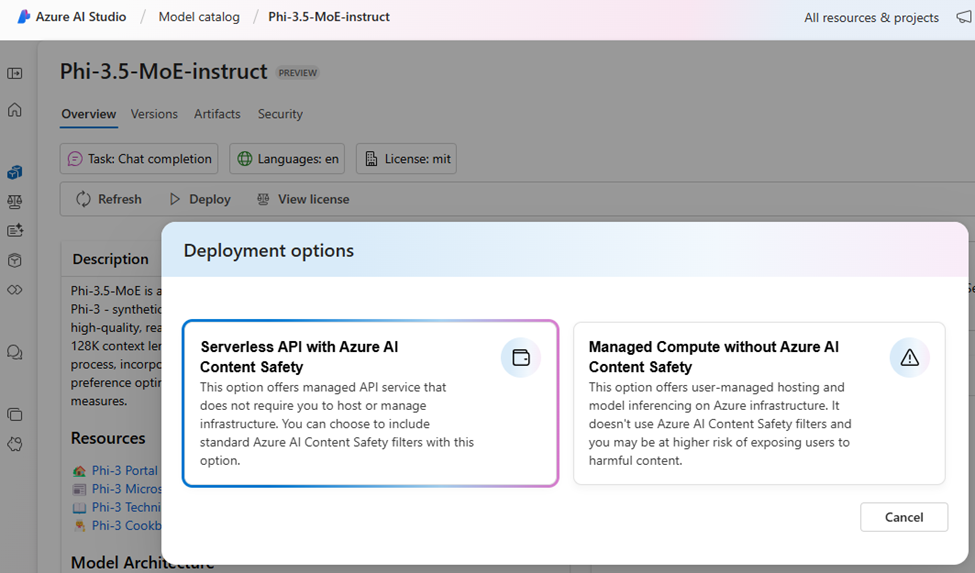
Task: Open the prompt catalog sparkle icon
Action: [x=15, y=231]
